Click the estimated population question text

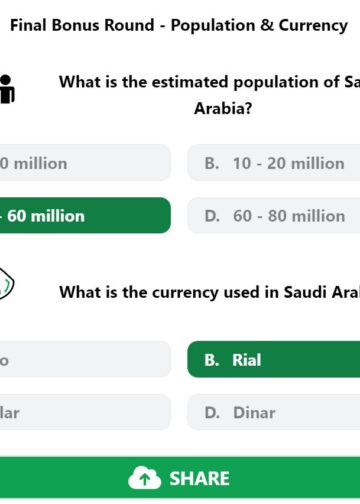point(209,95)
